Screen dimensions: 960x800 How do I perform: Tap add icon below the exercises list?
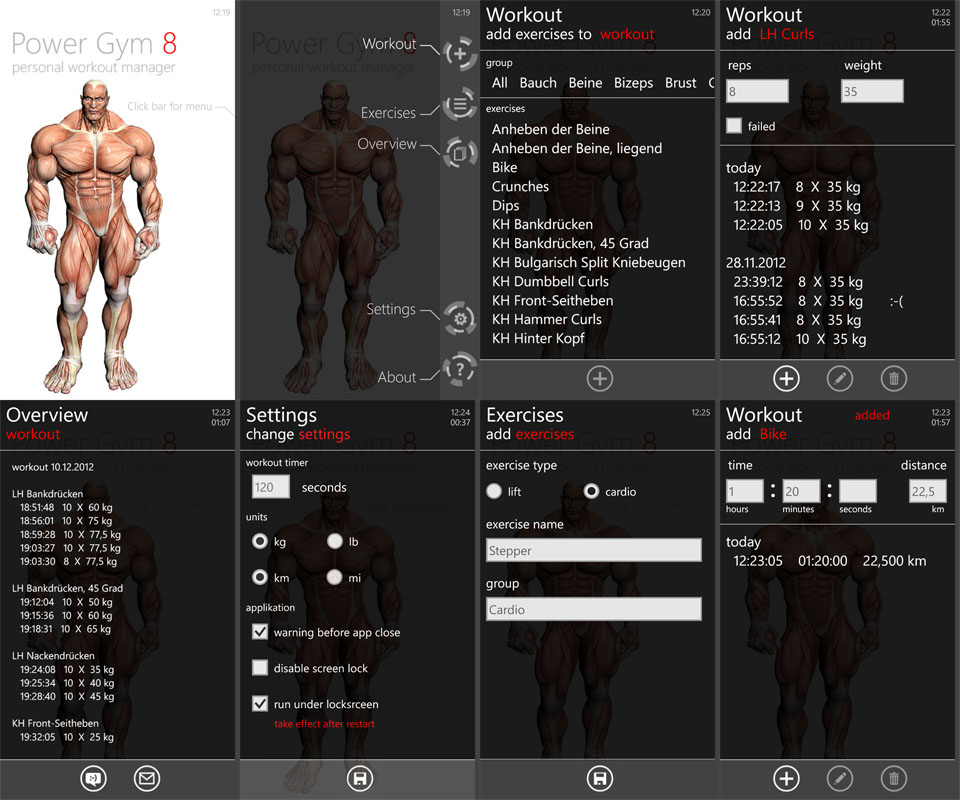coord(599,379)
